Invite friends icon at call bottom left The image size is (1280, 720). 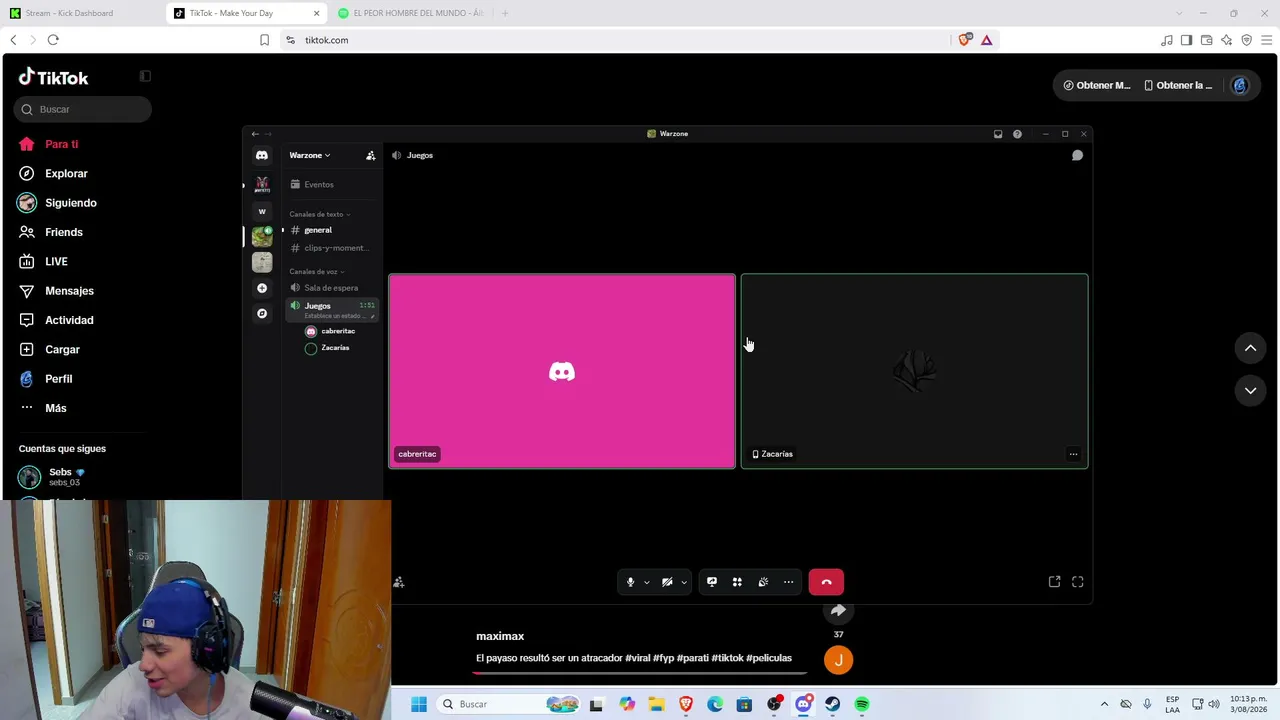click(x=399, y=582)
